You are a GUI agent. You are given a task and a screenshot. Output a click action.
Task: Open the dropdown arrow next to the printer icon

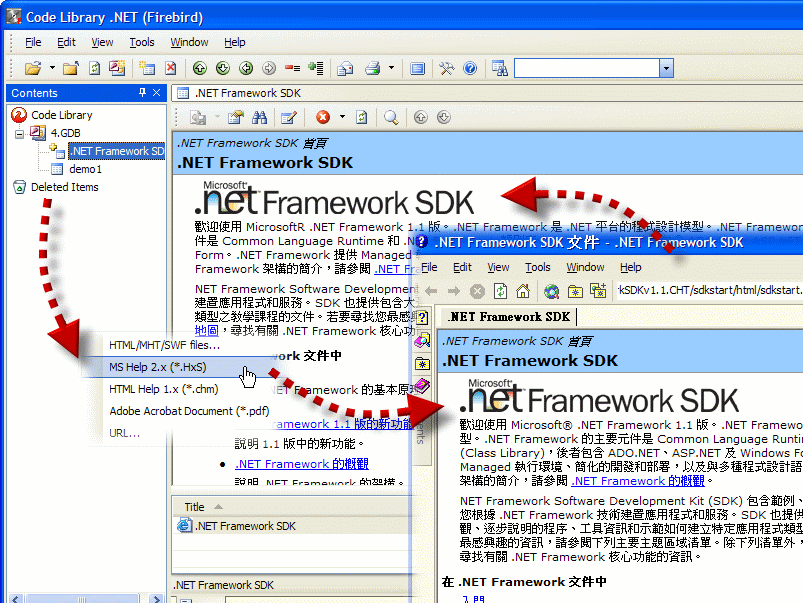391,68
